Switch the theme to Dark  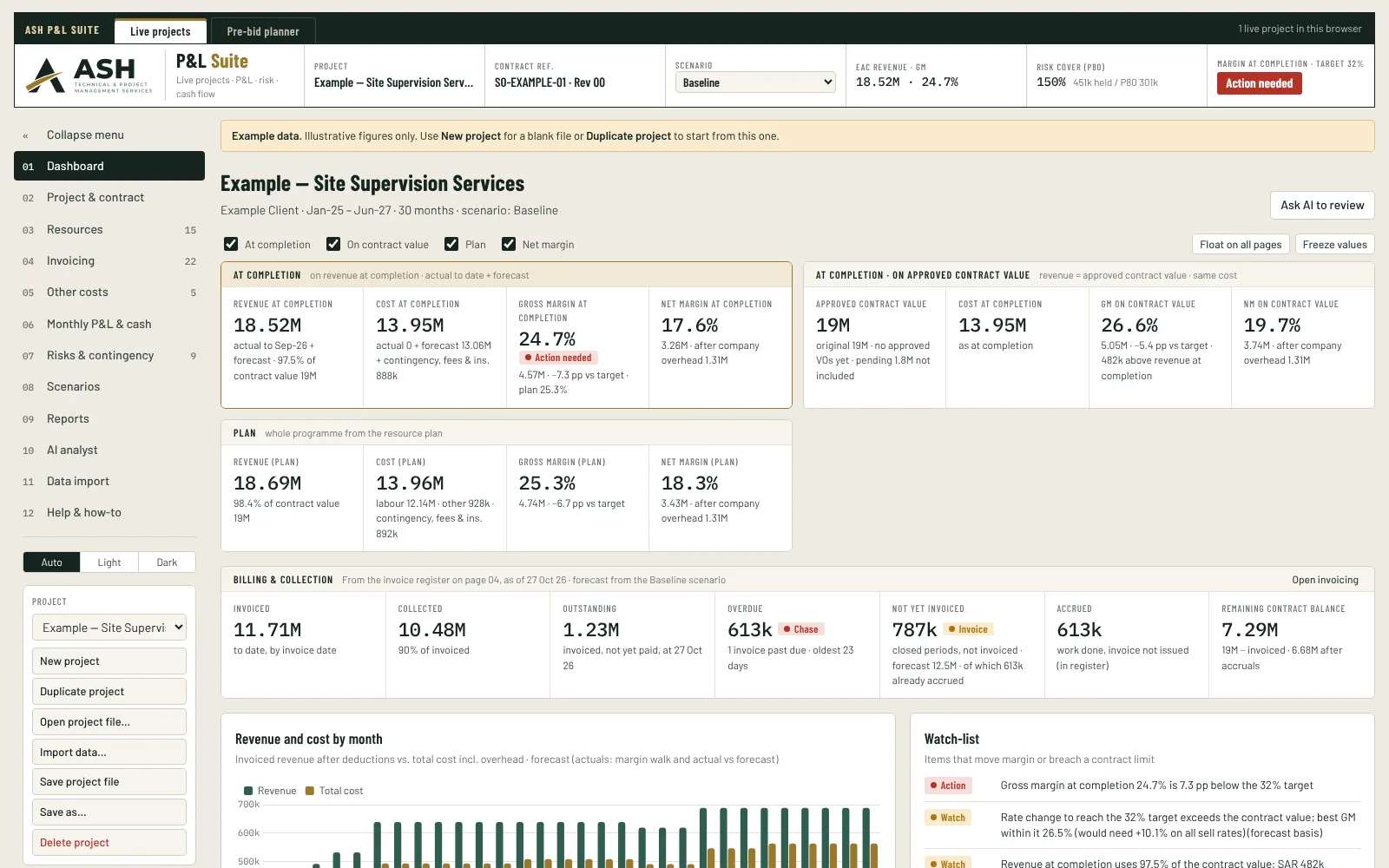pos(167,562)
